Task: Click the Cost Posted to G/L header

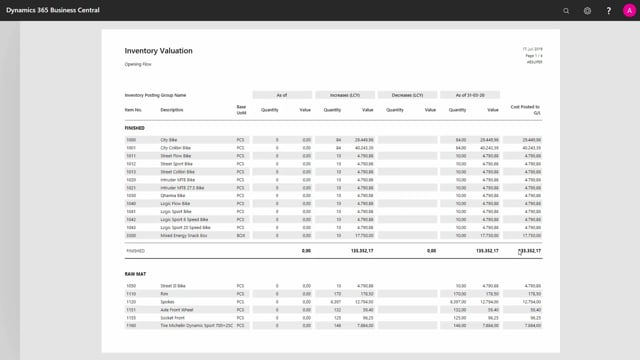Action: 525,110
